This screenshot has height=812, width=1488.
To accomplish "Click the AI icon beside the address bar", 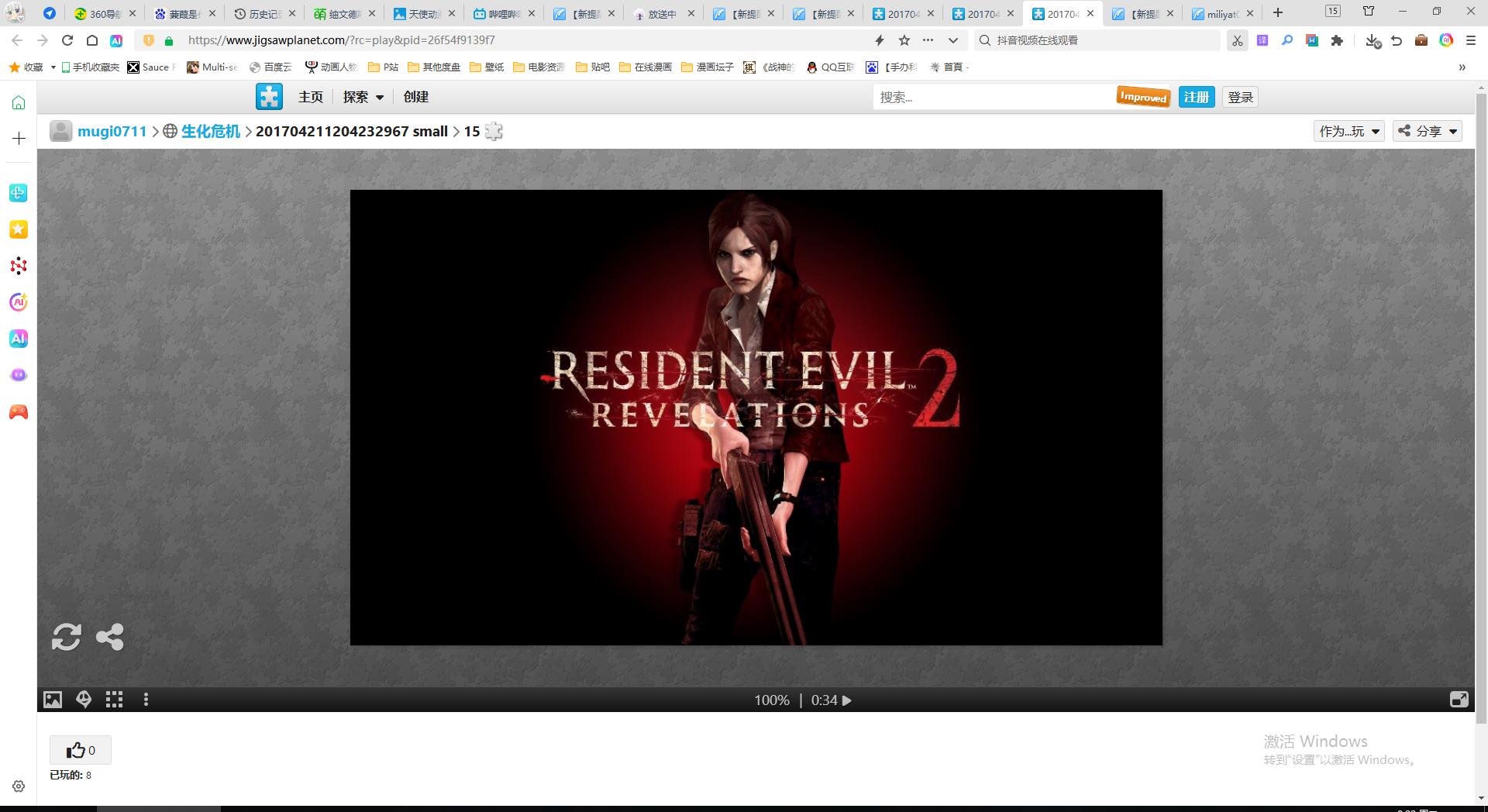I will coord(116,40).
